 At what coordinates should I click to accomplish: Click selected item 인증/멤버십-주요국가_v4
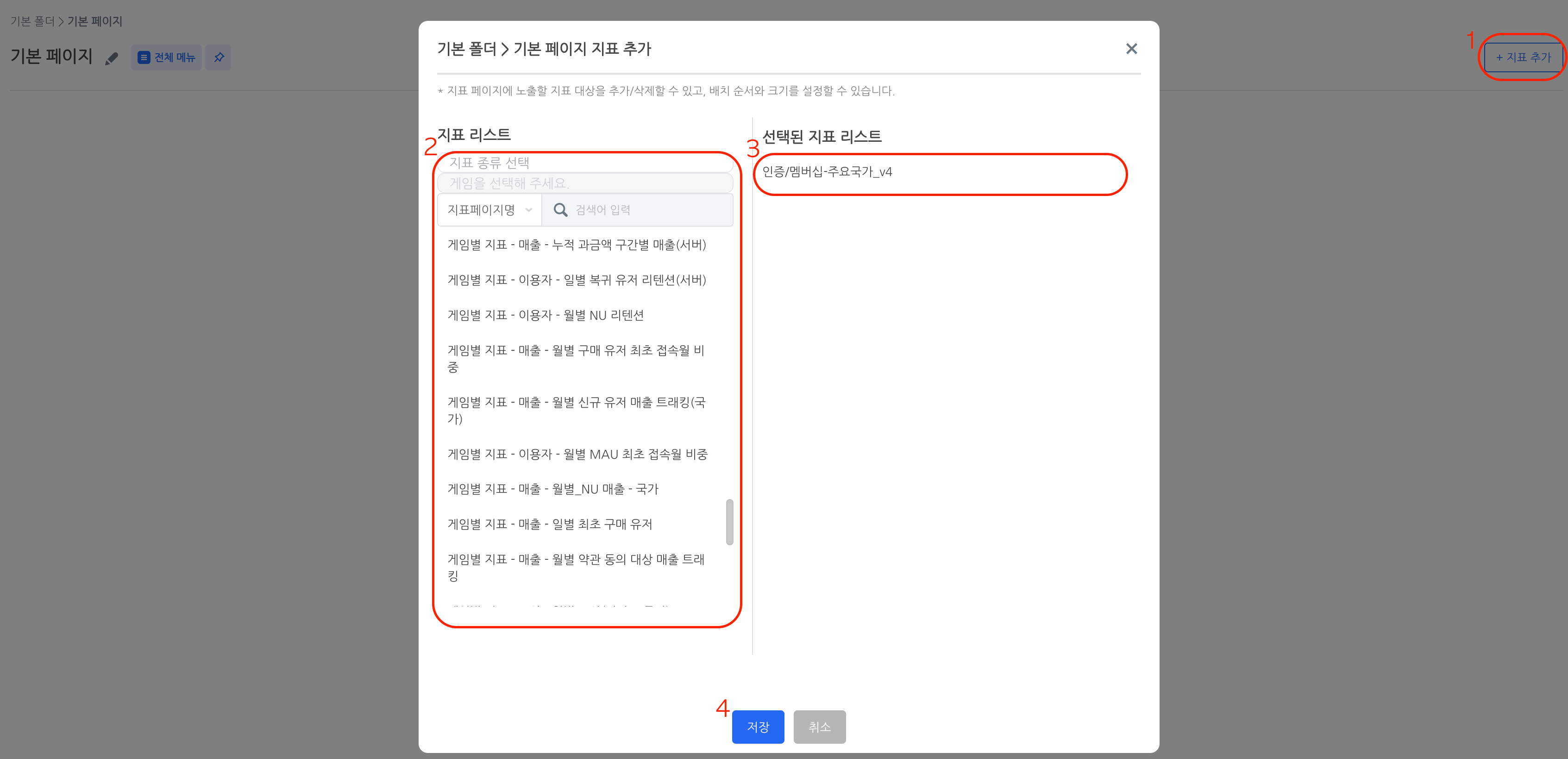pyautogui.click(x=827, y=172)
